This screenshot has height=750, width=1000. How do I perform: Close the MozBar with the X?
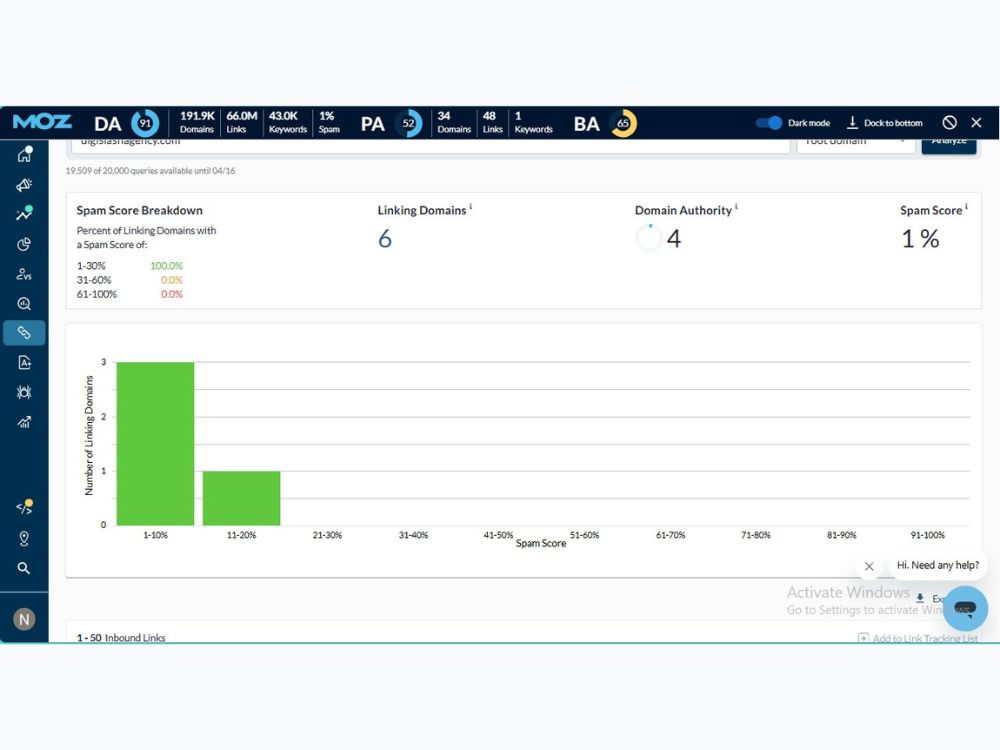[976, 122]
